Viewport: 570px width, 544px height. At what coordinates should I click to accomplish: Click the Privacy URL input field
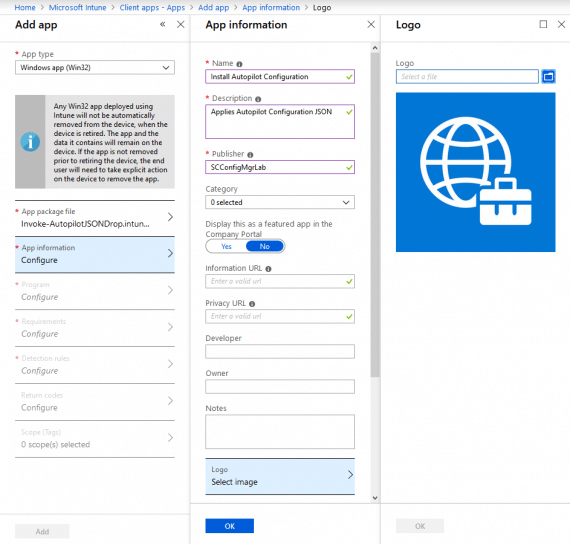point(280,316)
